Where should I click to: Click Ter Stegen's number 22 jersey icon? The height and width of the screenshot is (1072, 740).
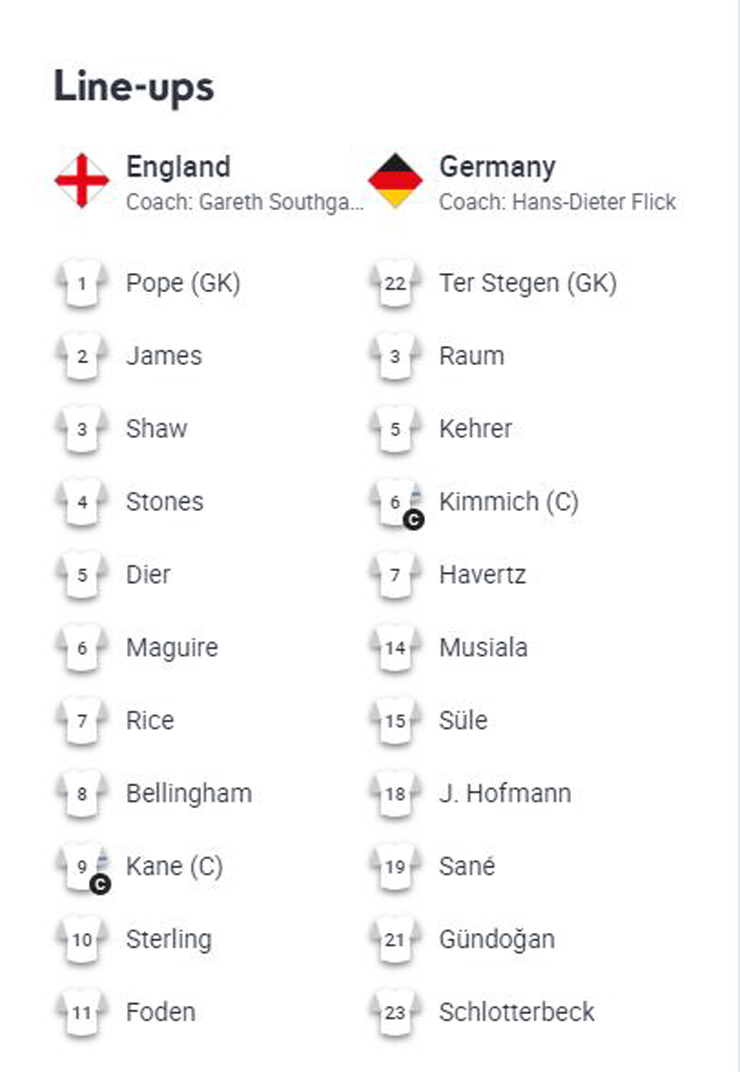click(395, 284)
